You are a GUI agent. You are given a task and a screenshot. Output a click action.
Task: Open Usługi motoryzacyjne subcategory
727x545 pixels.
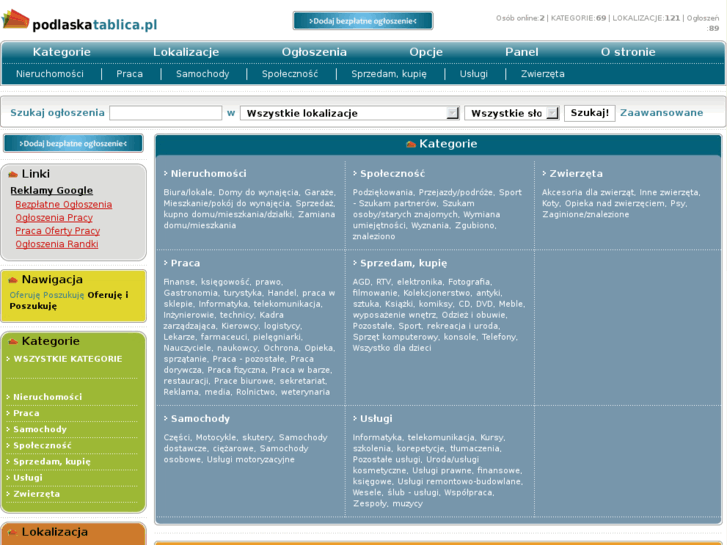tap(250, 459)
